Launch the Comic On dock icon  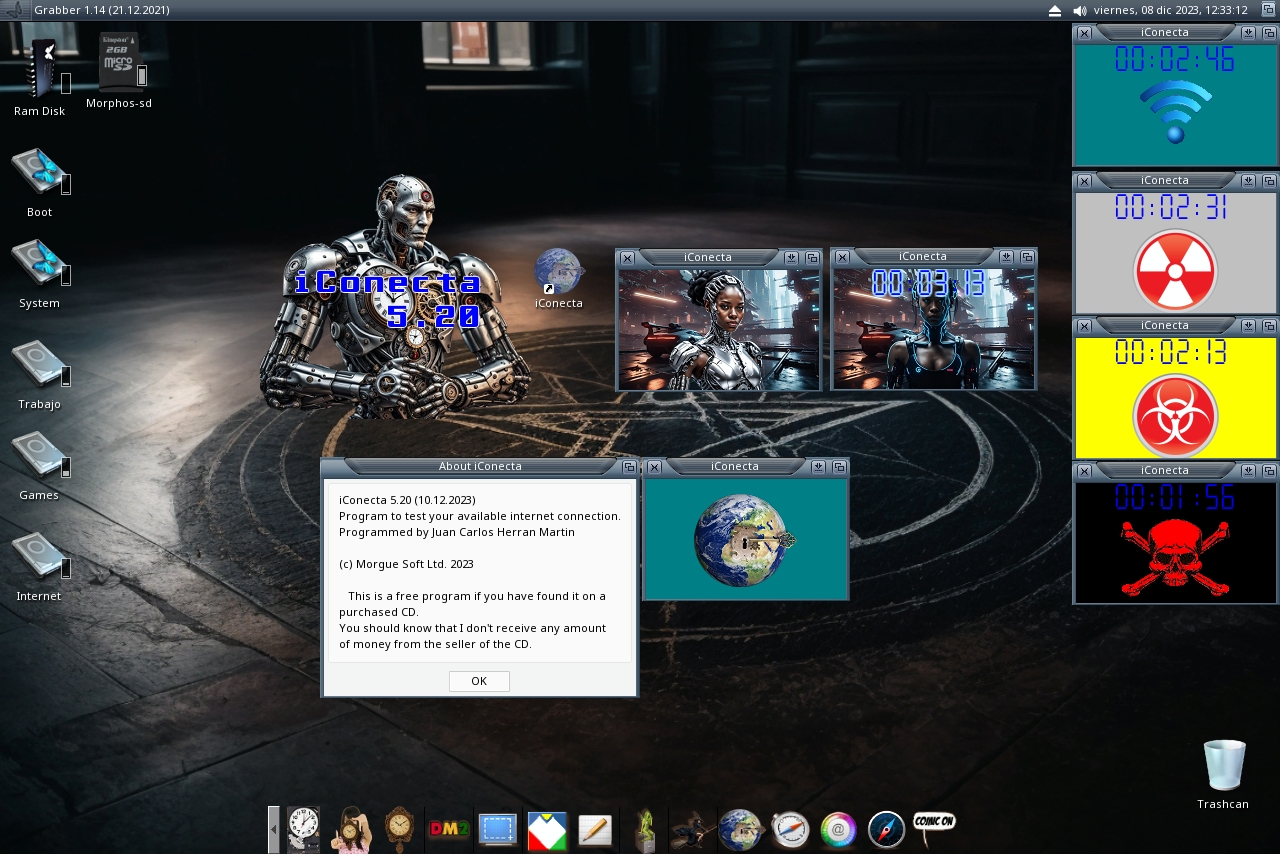point(934,827)
